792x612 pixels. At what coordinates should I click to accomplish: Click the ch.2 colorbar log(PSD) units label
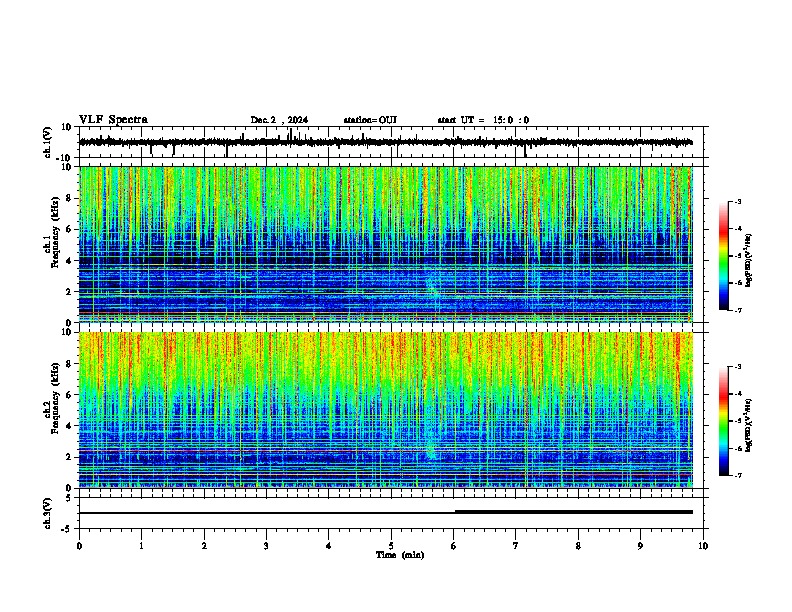749,425
